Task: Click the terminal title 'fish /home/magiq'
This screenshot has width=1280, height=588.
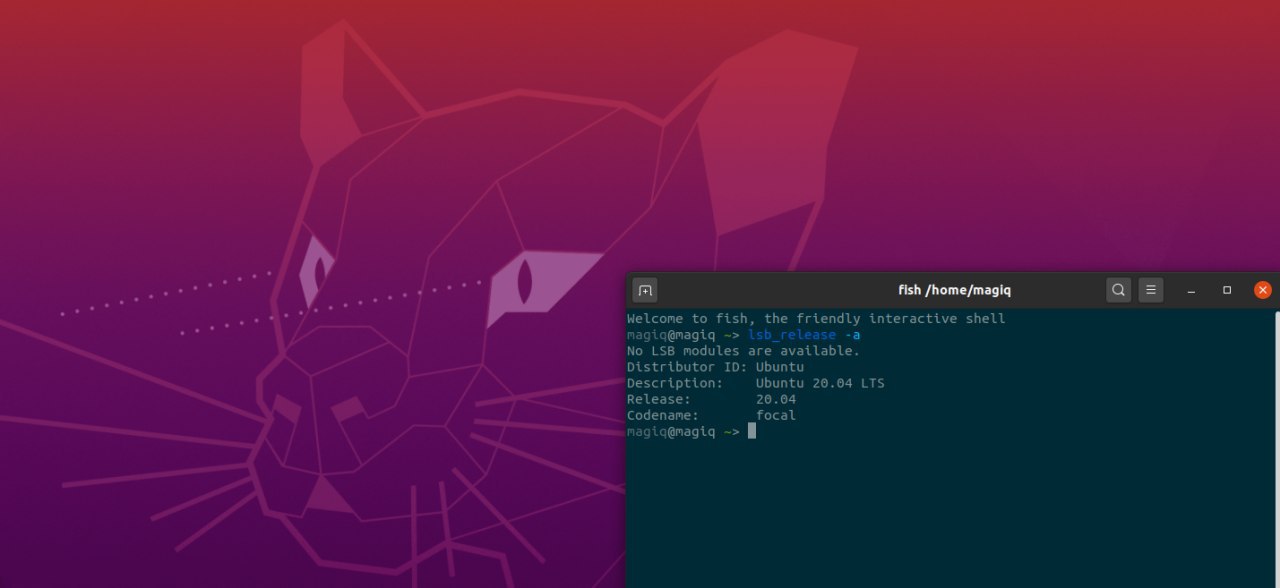Action: tap(955, 290)
